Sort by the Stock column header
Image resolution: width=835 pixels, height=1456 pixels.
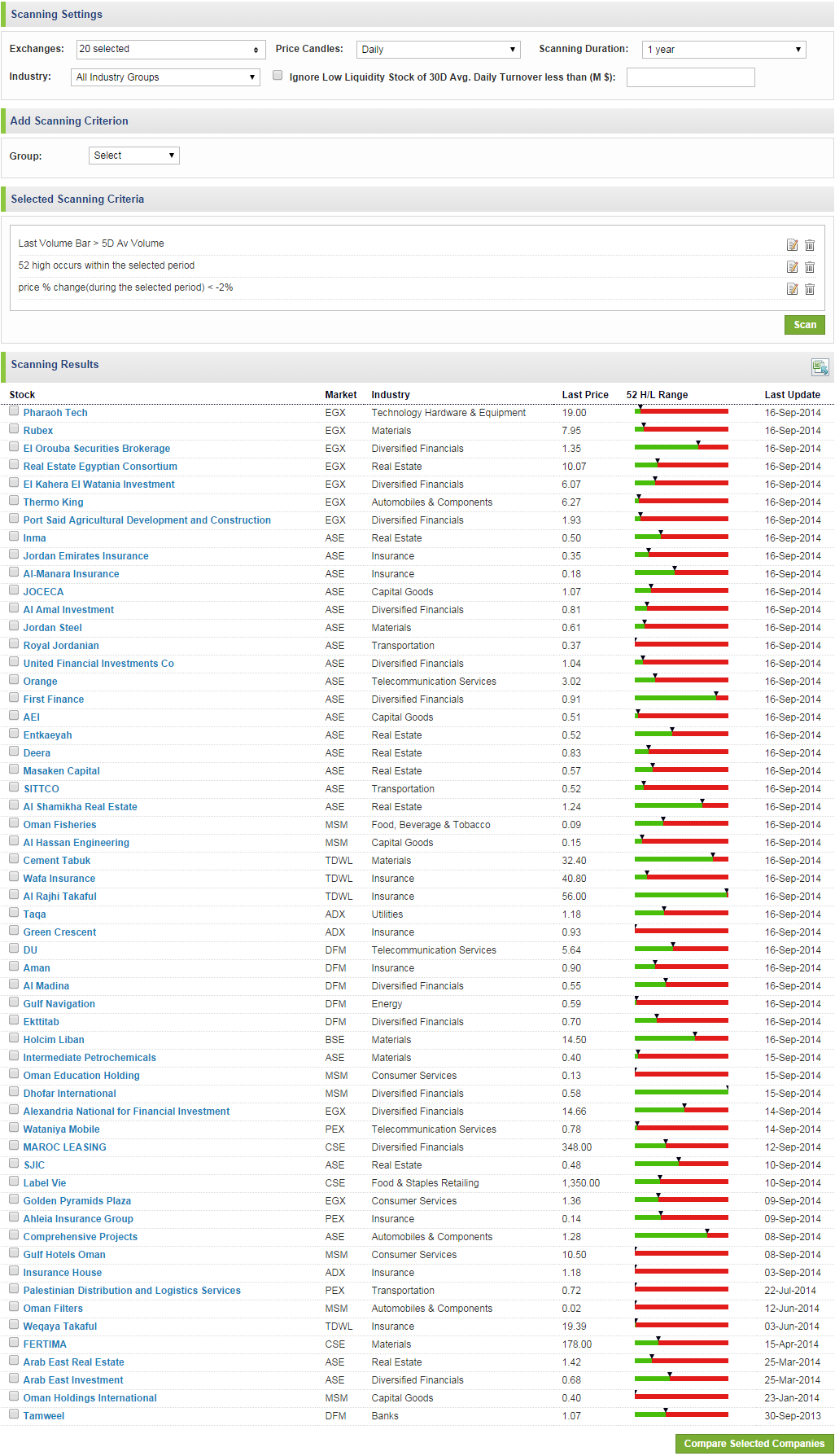click(x=22, y=395)
